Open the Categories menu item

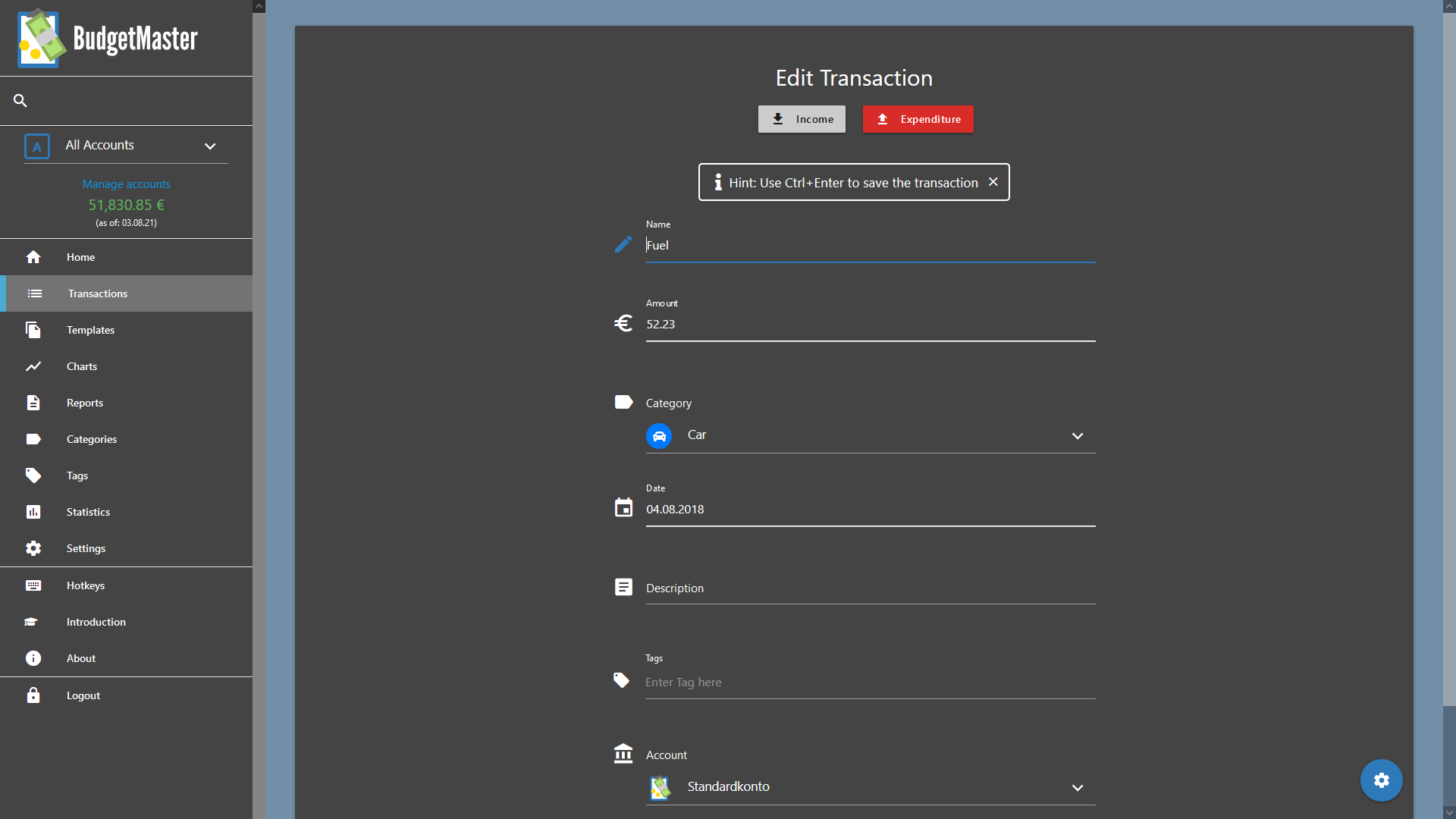tap(126, 439)
